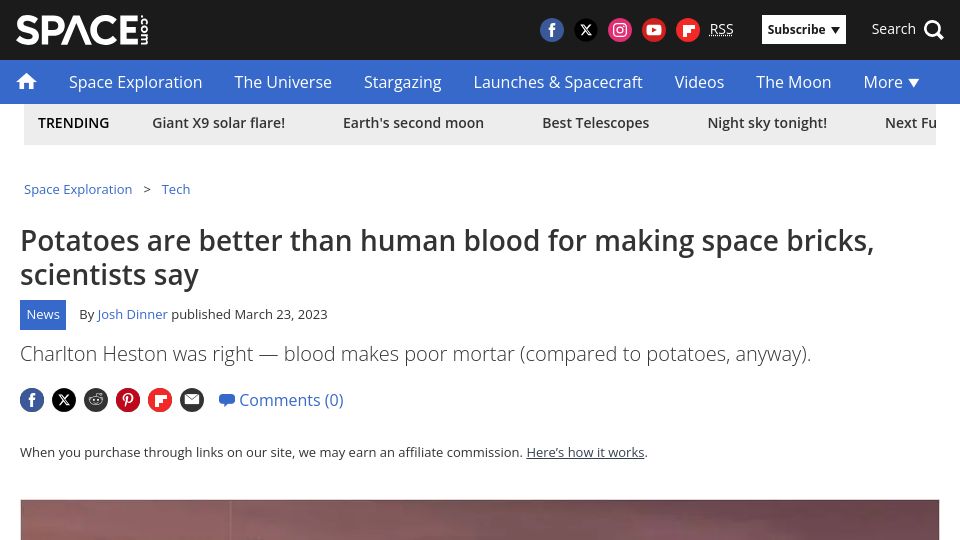960x540 pixels.
Task: Open trending Earth's second moon
Action: pos(413,123)
